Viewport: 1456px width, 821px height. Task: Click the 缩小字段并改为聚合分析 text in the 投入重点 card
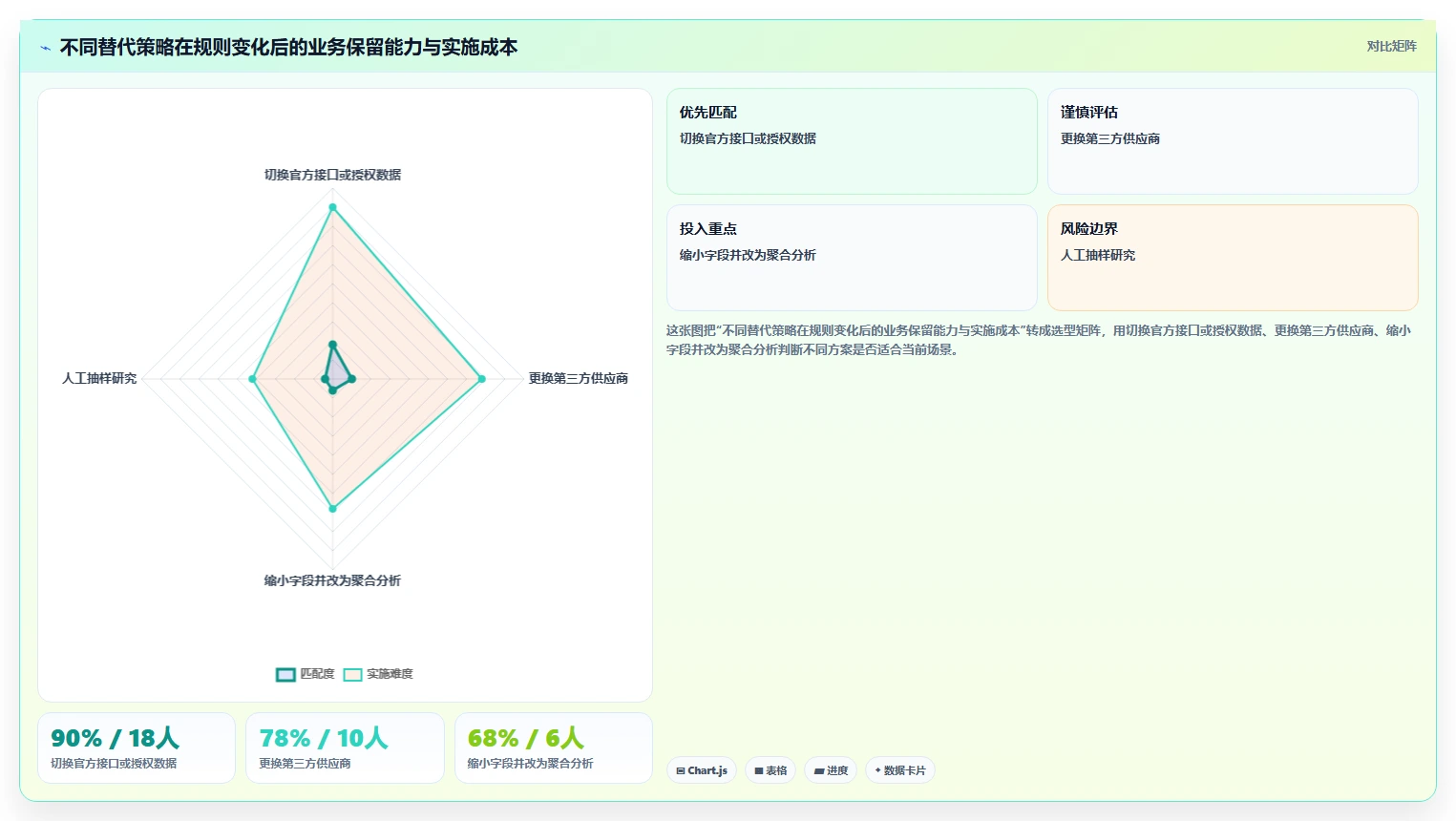[748, 255]
